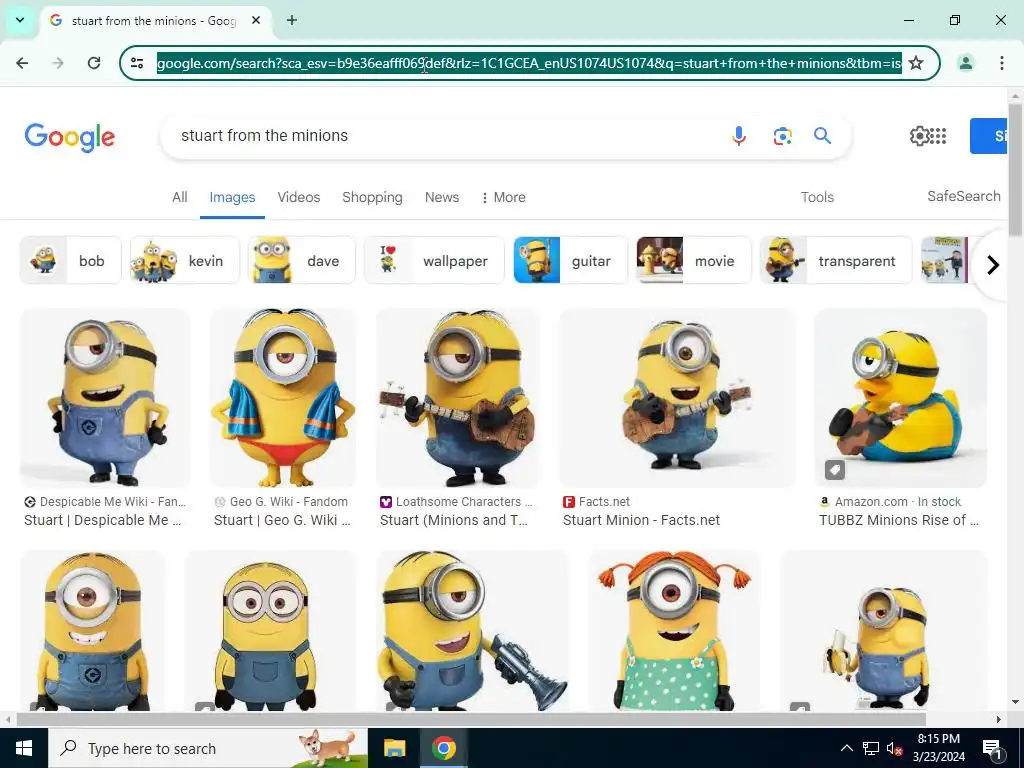
Task: Open the Despicable Me Wiki Stuart image
Action: point(105,398)
